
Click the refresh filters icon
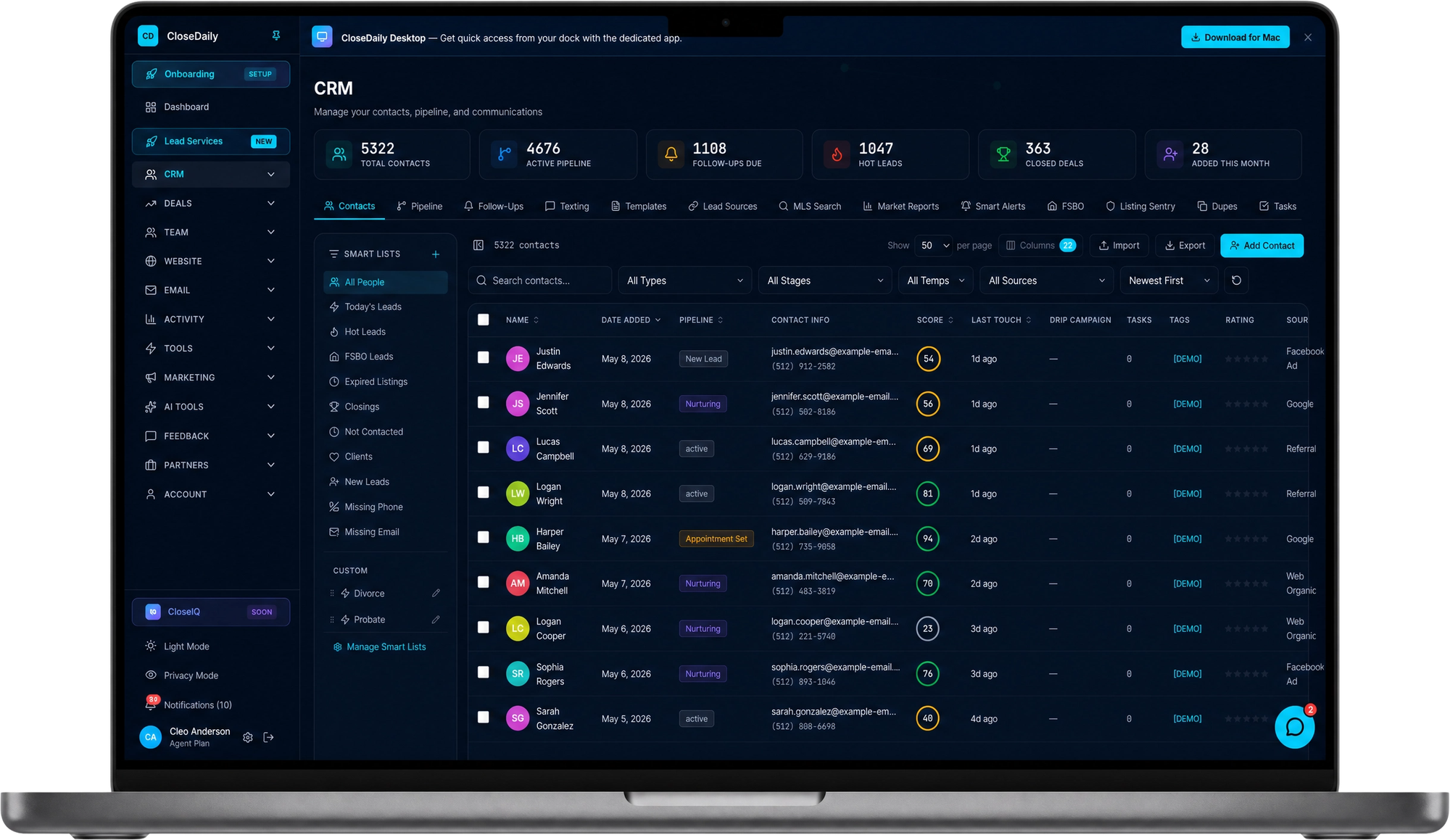[x=1237, y=280]
